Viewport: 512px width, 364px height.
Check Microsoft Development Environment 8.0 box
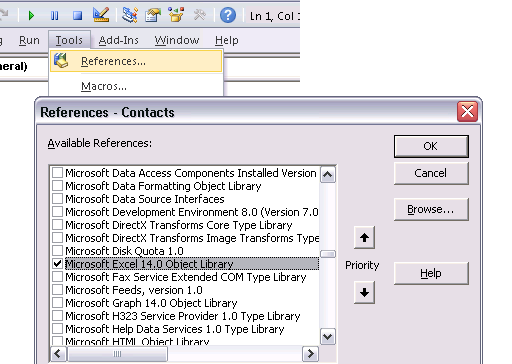(58, 212)
